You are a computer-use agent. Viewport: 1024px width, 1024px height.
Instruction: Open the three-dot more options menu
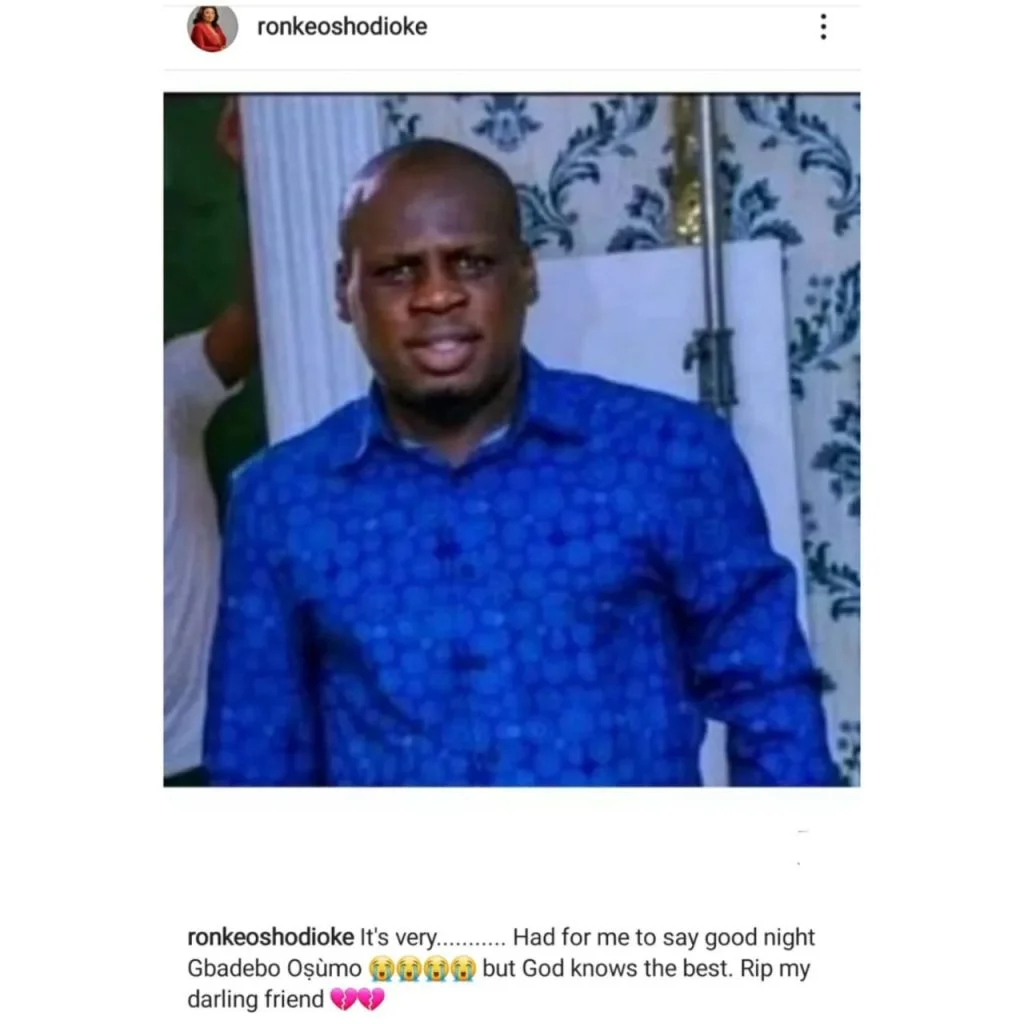point(823,27)
